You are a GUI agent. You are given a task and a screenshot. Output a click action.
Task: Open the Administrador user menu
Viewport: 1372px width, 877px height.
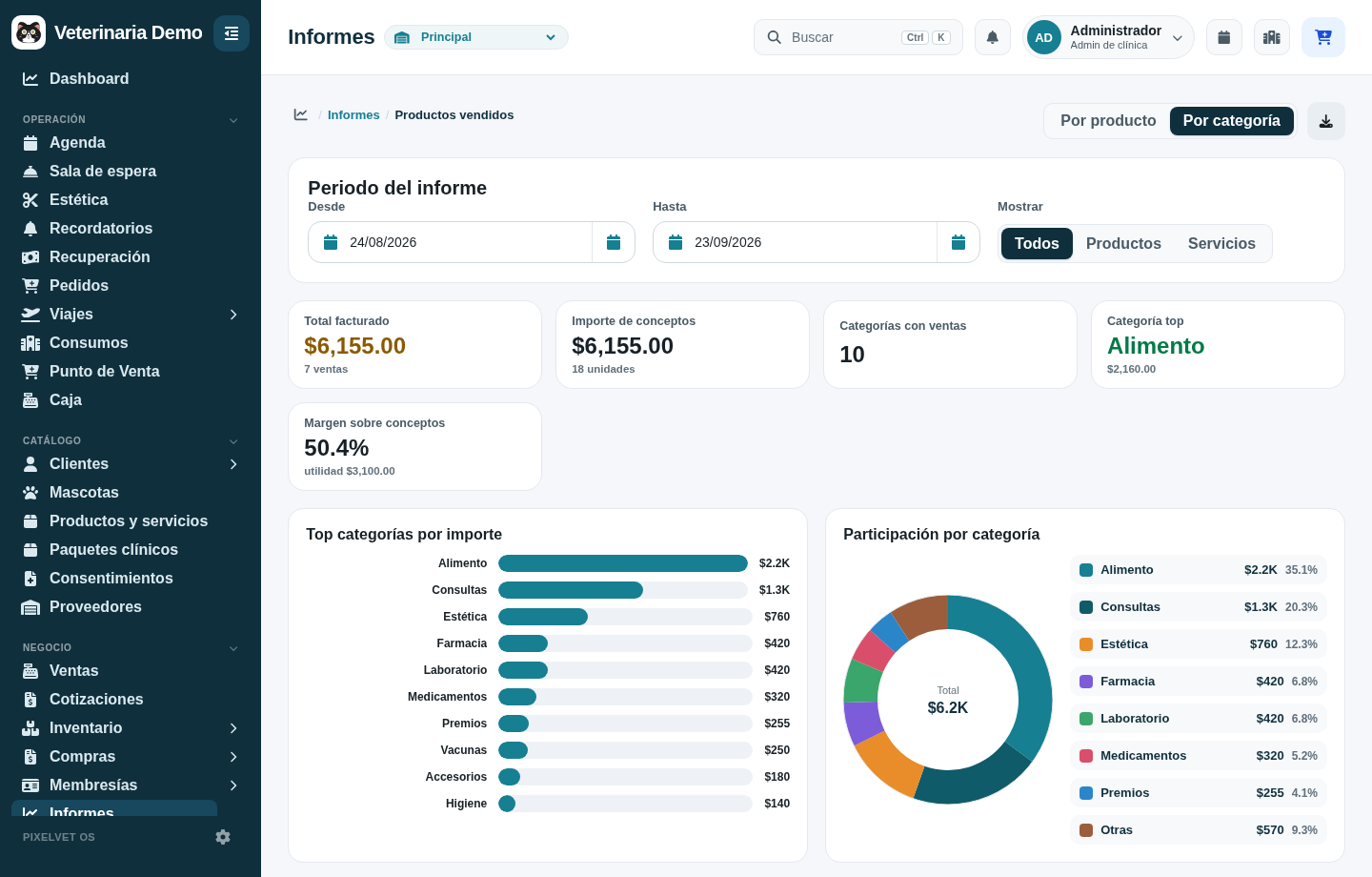tap(1108, 37)
